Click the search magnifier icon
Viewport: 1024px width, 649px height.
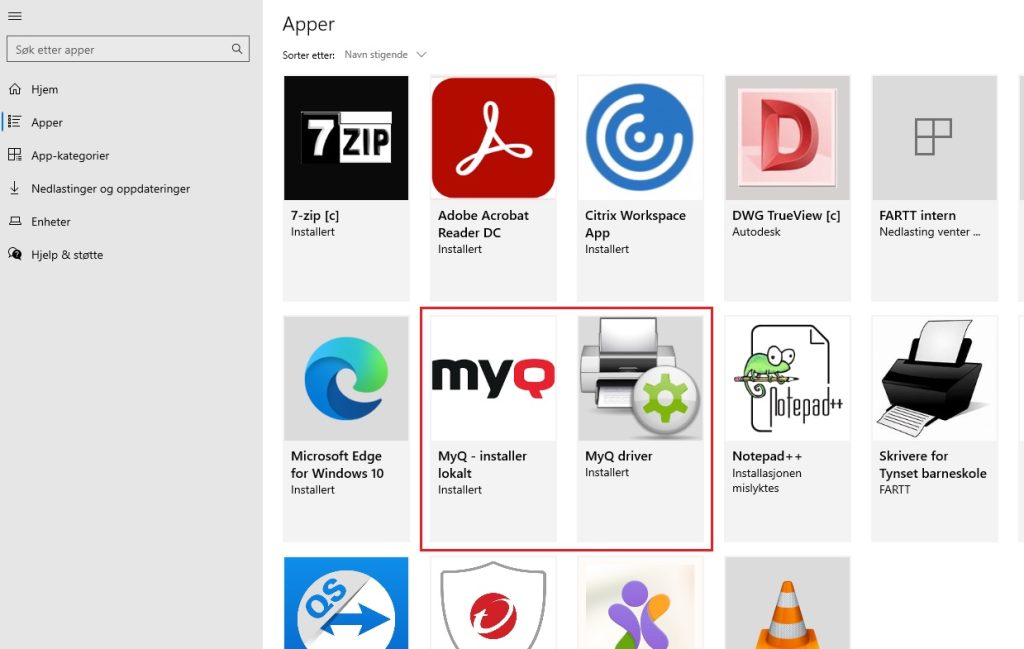pyautogui.click(x=236, y=49)
